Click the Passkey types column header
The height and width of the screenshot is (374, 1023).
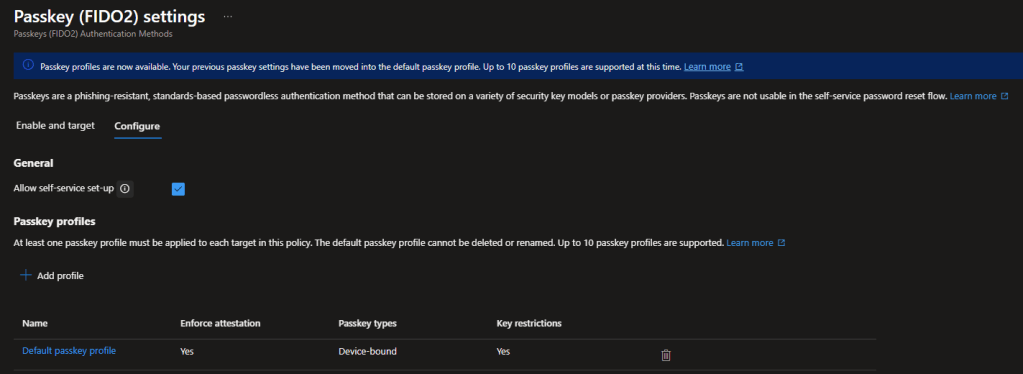point(367,323)
